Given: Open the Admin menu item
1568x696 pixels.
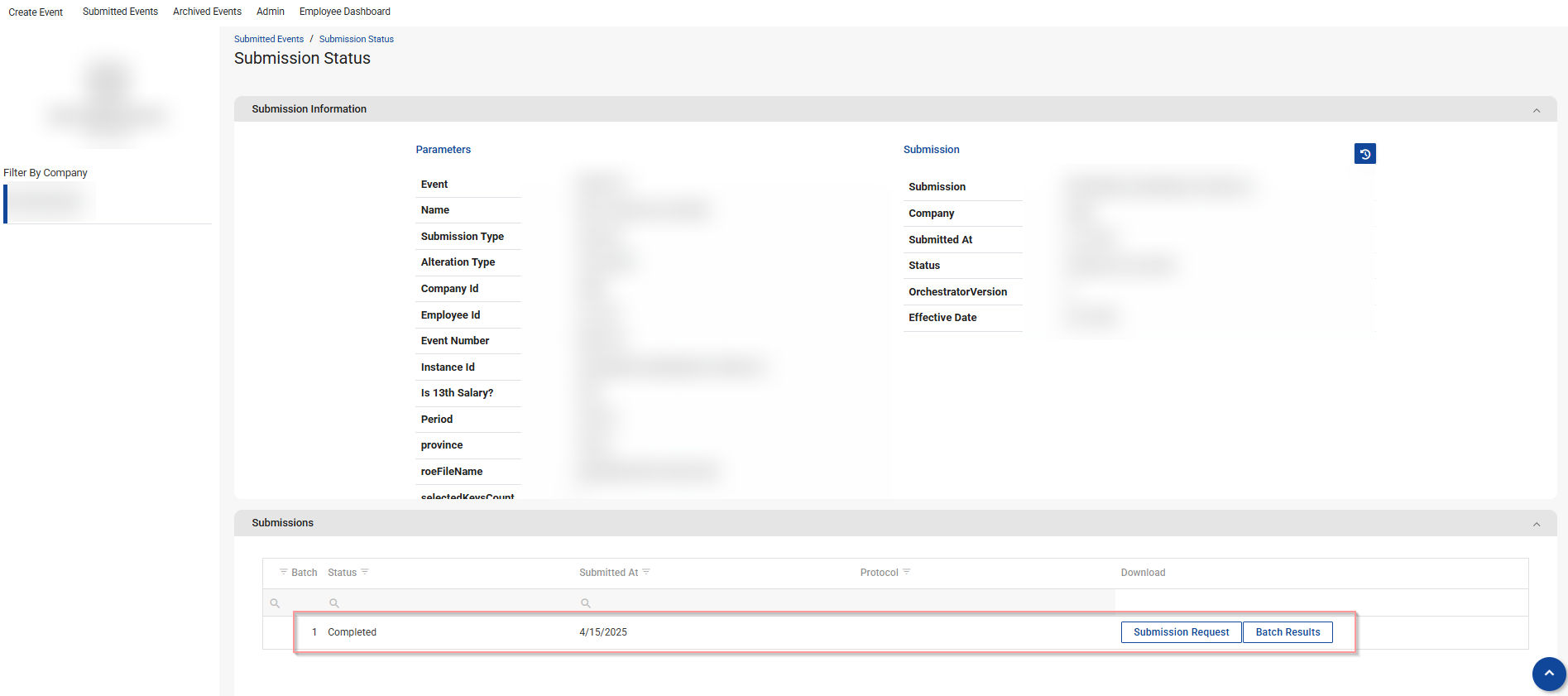Looking at the screenshot, I should 271,12.
